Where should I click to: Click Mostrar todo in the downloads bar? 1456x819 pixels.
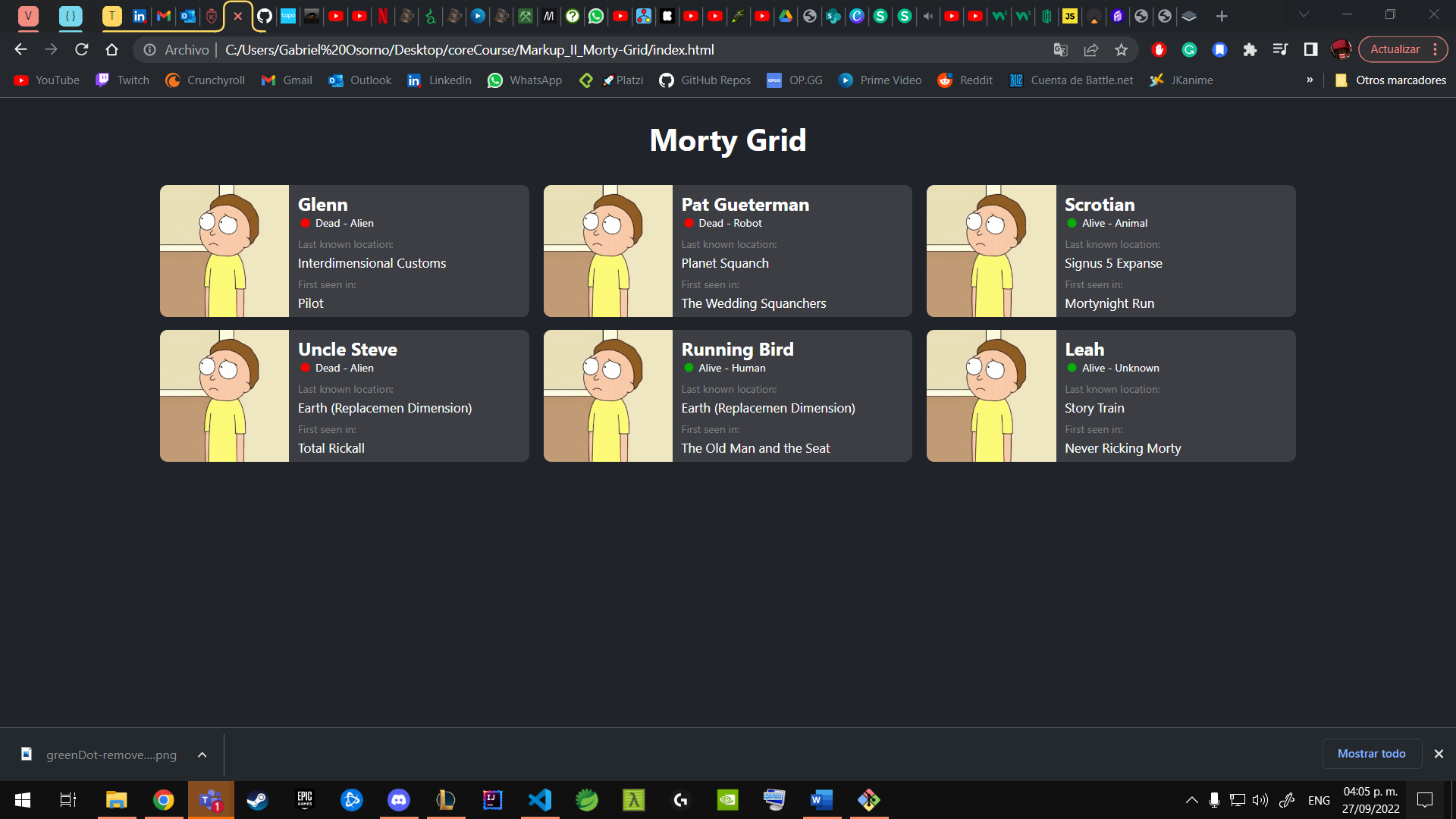1372,754
